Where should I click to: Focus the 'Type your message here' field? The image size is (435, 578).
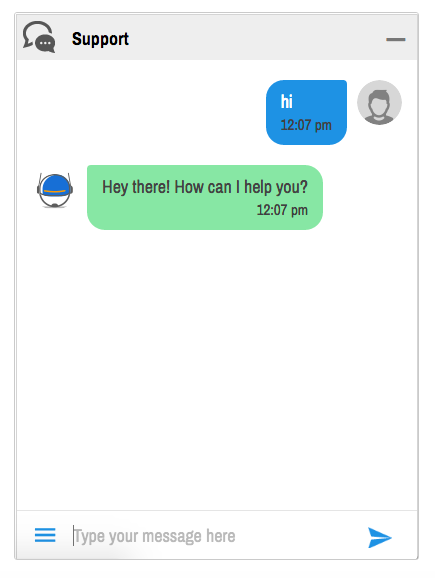(x=214, y=536)
